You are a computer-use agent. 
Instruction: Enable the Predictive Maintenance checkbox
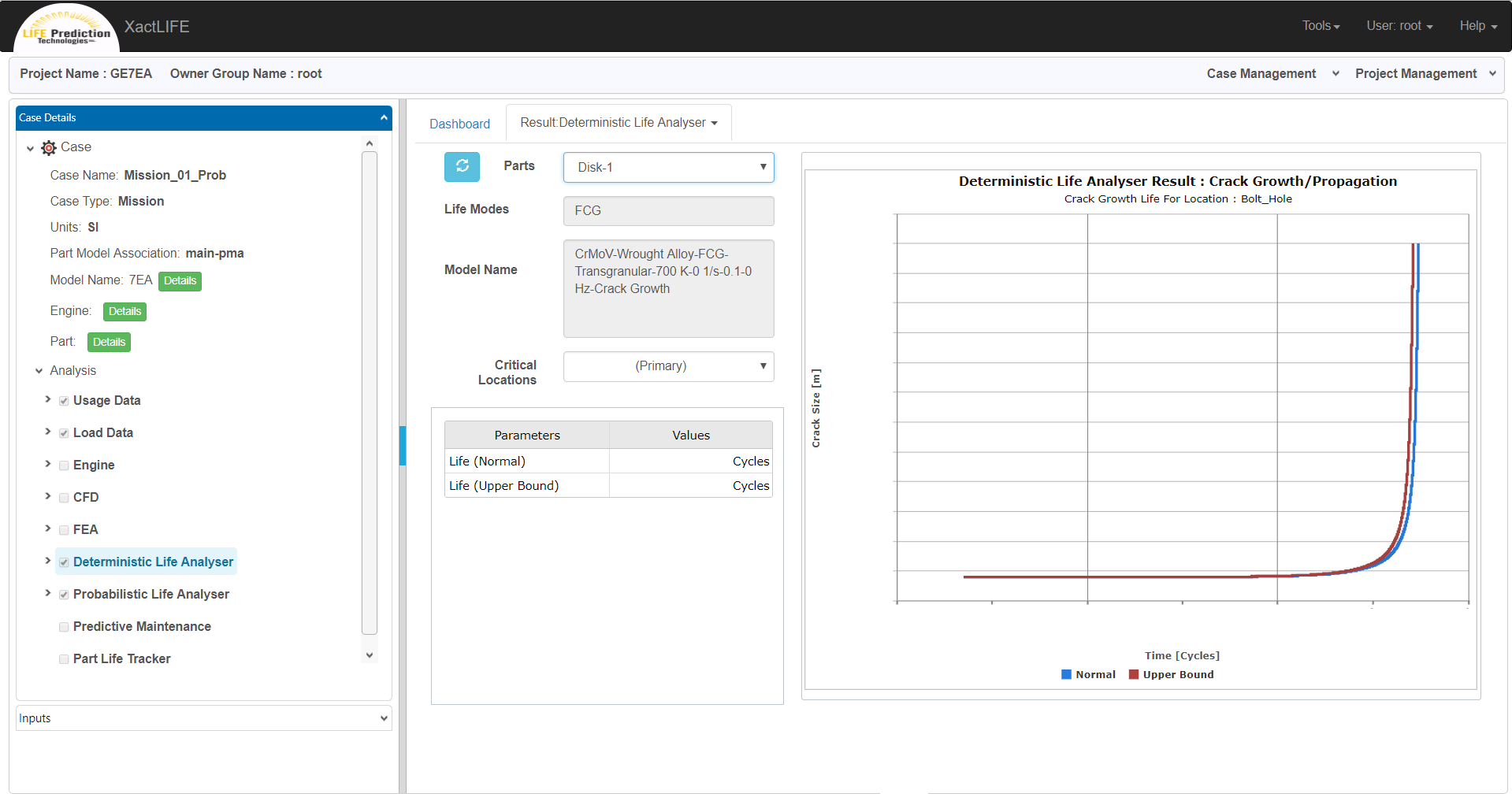tap(64, 627)
